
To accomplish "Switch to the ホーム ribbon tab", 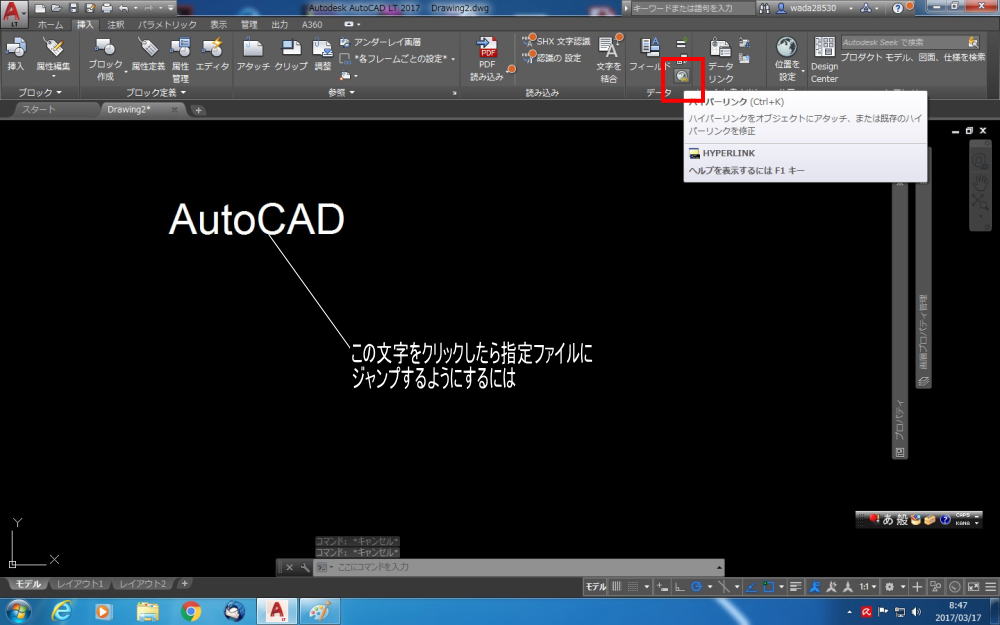I will pyautogui.click(x=50, y=25).
